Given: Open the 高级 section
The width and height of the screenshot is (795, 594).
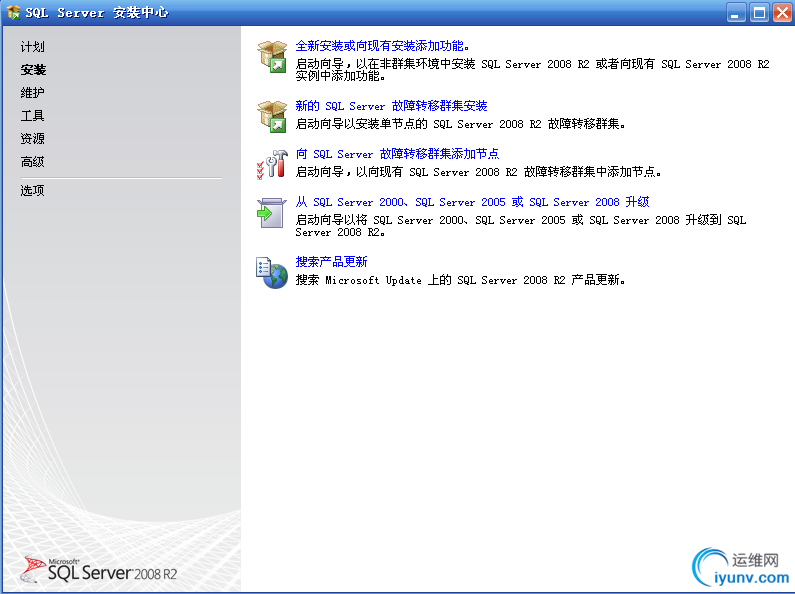Looking at the screenshot, I should [x=32, y=162].
